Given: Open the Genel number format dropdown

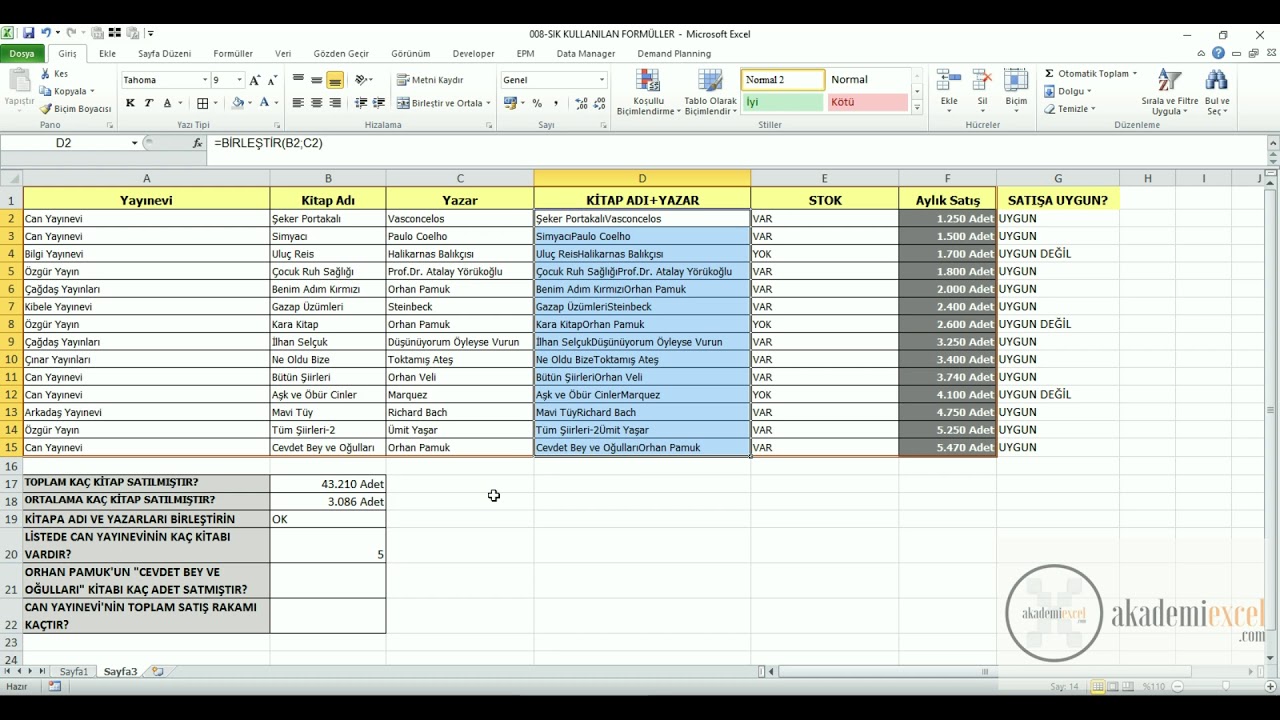Looking at the screenshot, I should [x=602, y=80].
